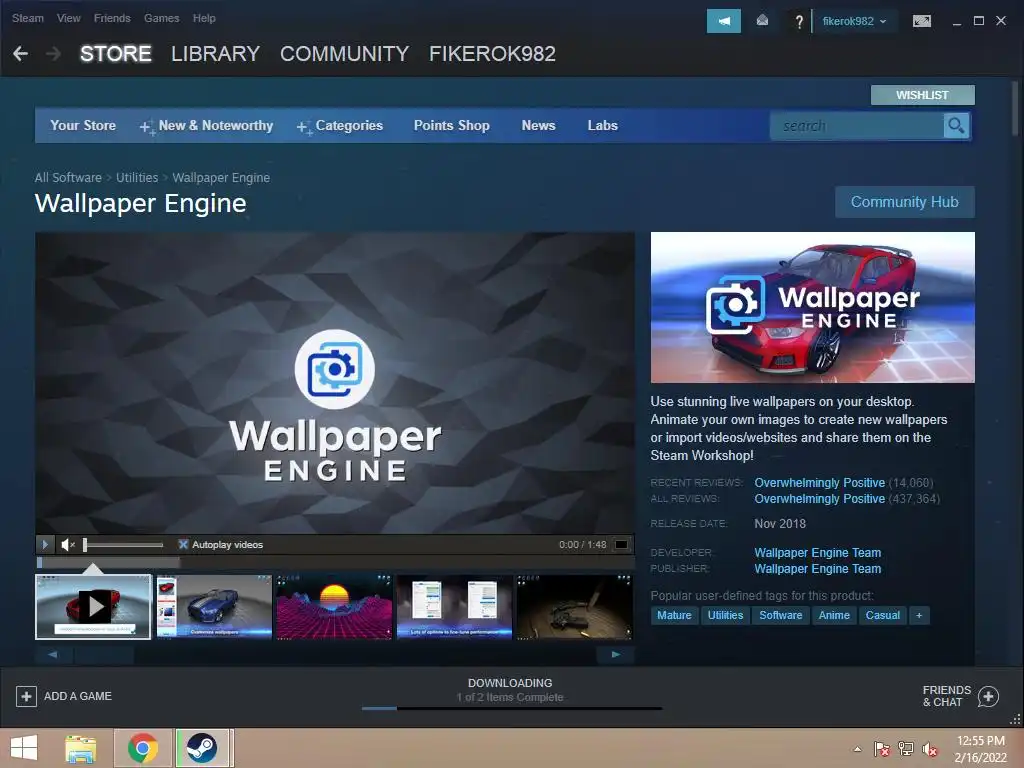Open Friends & Chat plus icon

[x=988, y=696]
